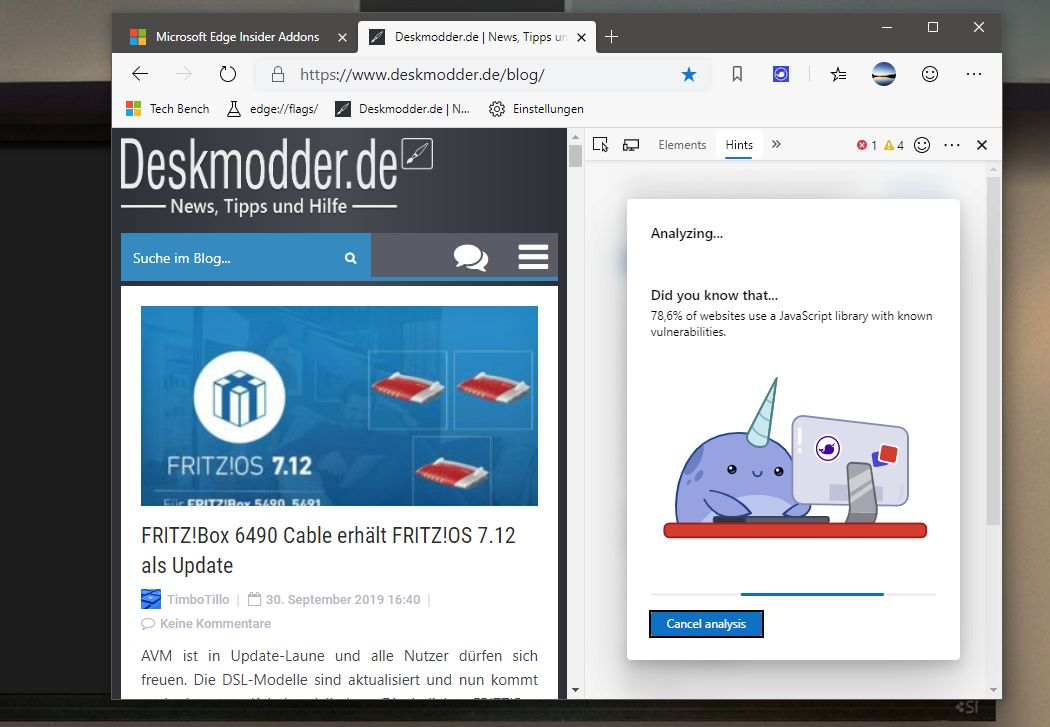The width and height of the screenshot is (1050, 727).
Task: Open the edge://flags/ bookmark
Action: [x=272, y=108]
